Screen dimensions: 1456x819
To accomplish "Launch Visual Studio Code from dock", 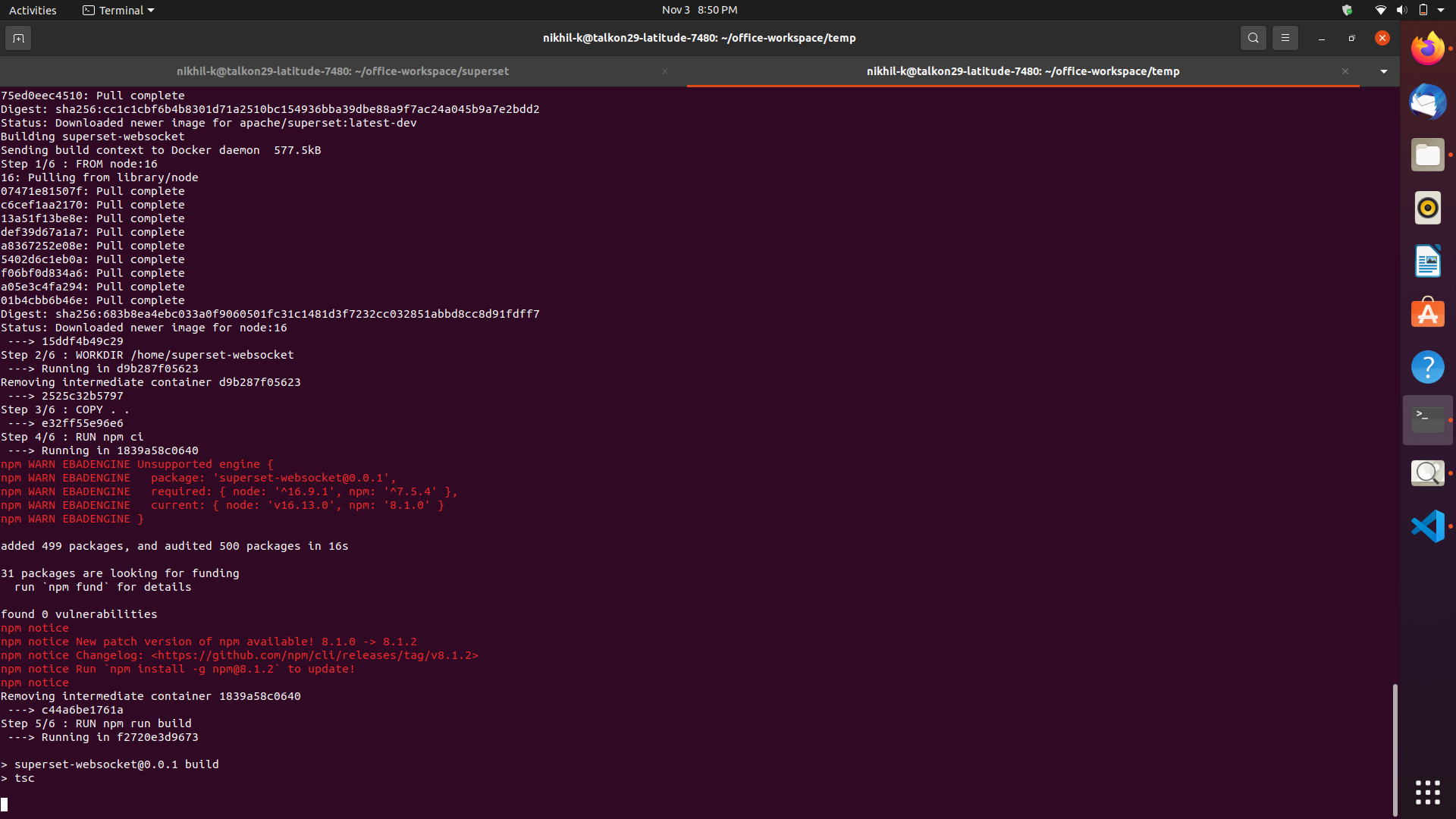I will 1427,526.
